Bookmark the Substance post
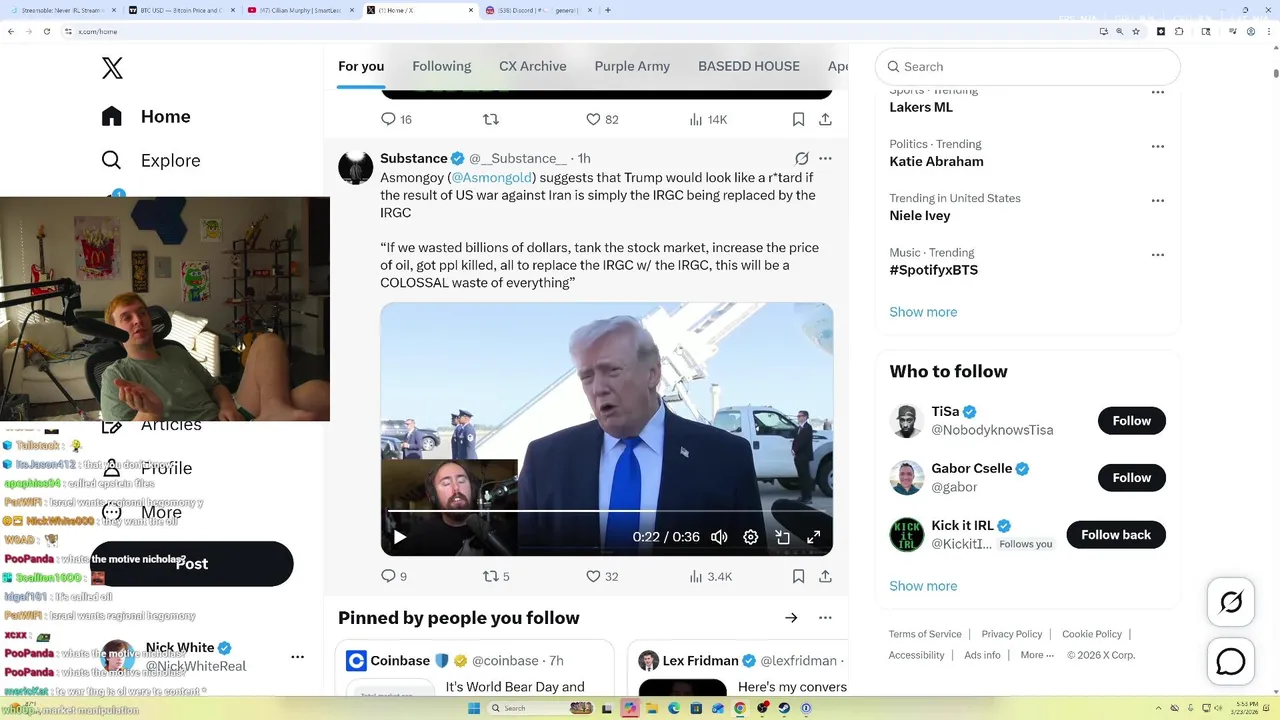This screenshot has height=720, width=1280. click(798, 576)
